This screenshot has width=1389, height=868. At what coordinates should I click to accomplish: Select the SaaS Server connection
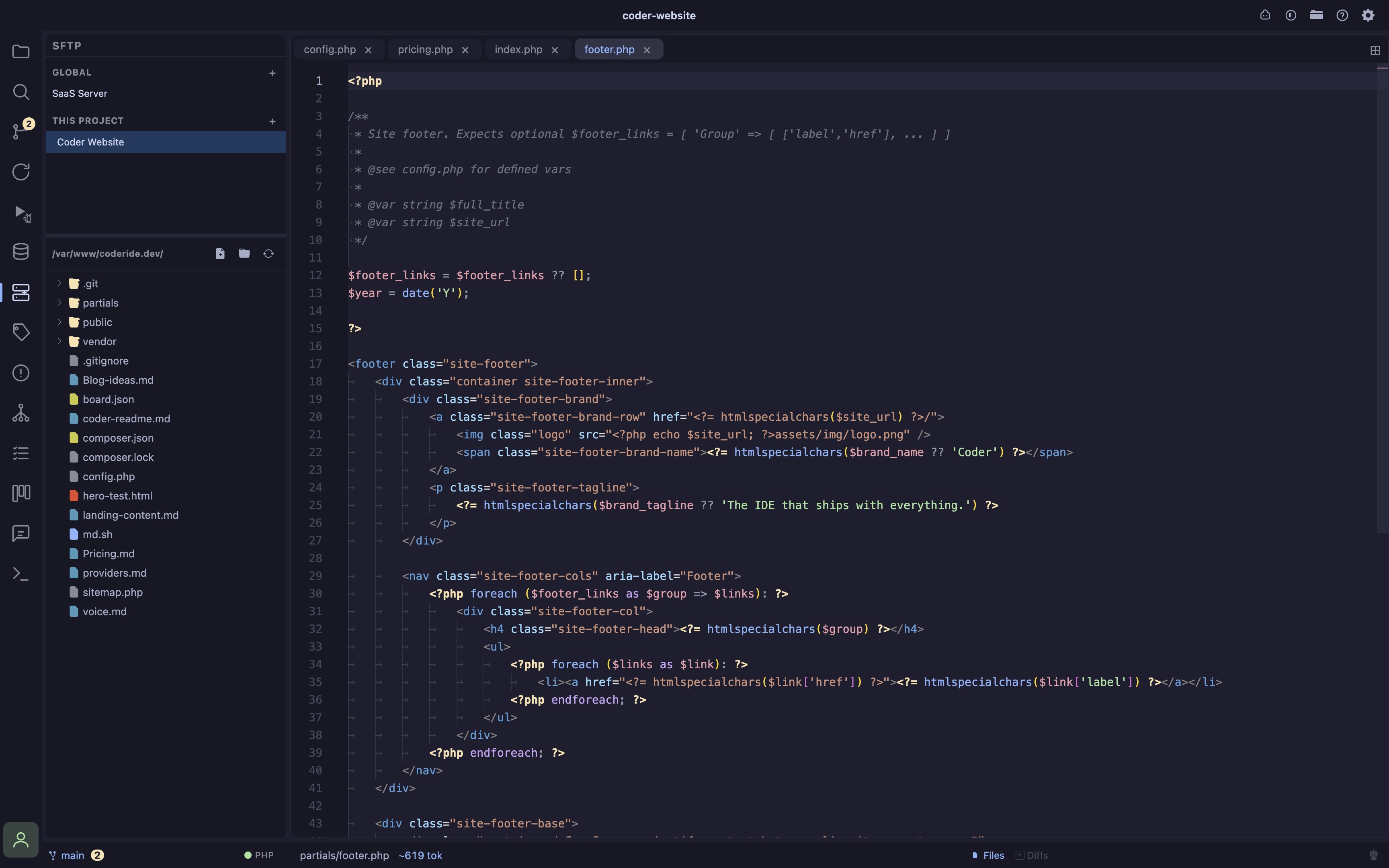click(166, 94)
